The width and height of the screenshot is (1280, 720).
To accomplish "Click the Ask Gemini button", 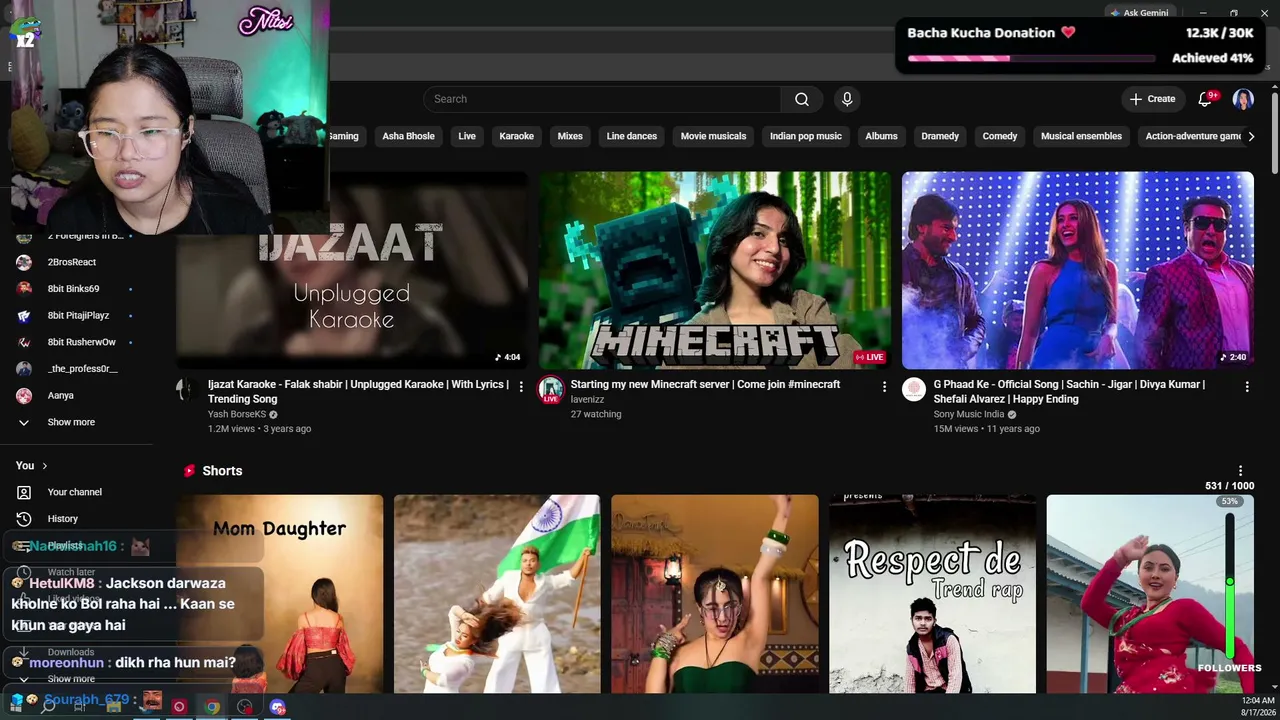I will point(1139,13).
